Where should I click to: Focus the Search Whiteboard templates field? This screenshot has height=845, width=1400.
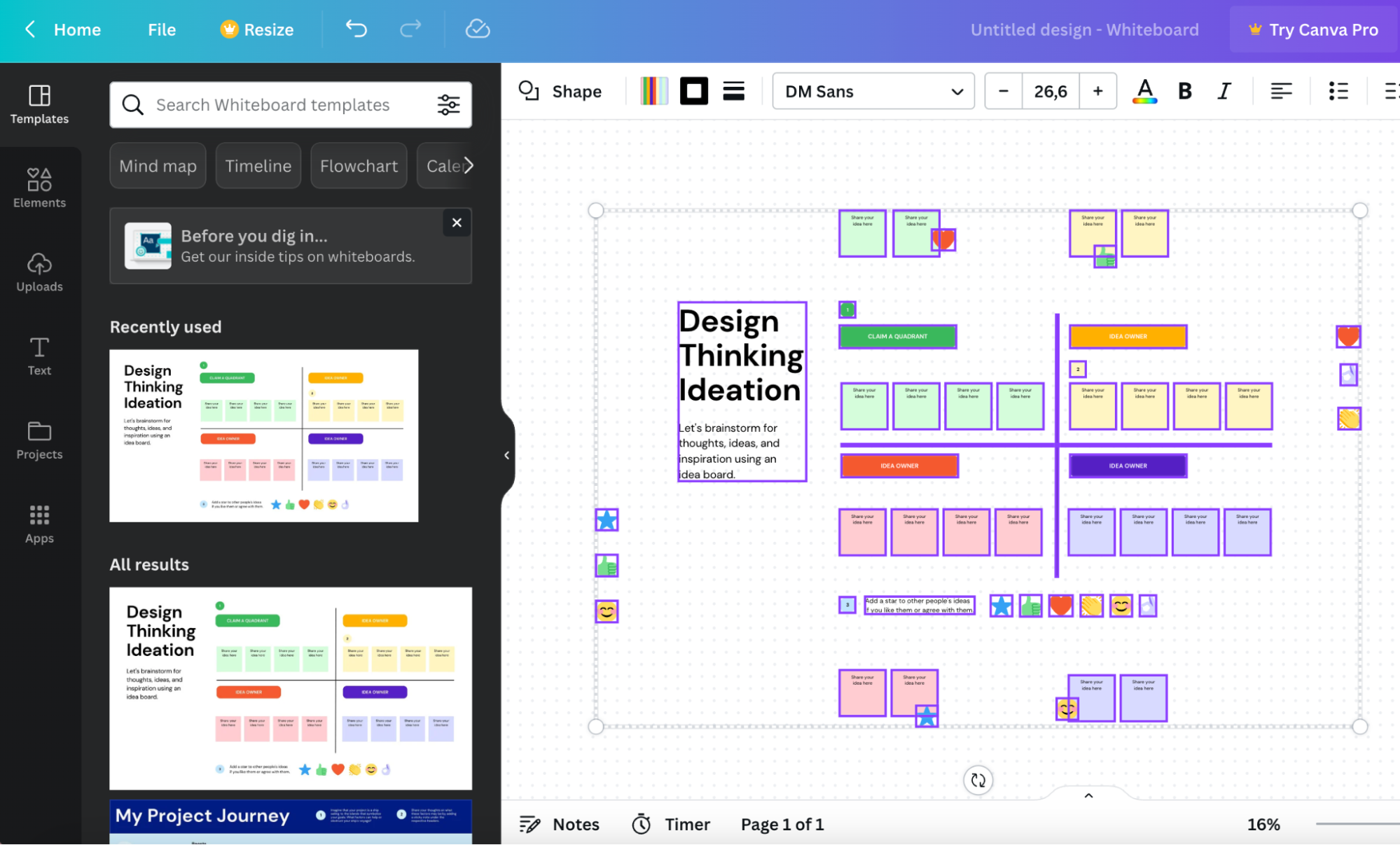pos(291,105)
